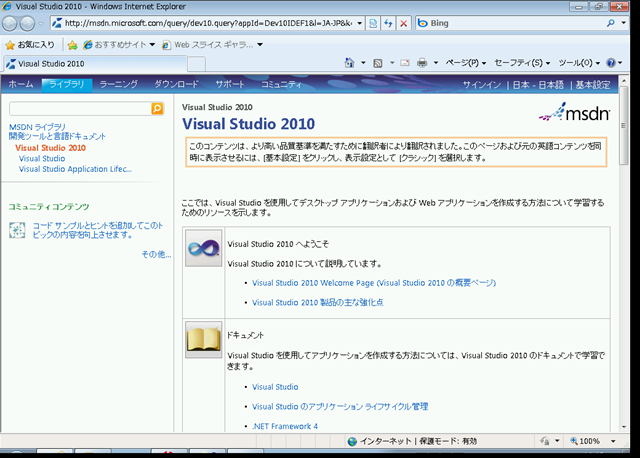Screen dimensions: 640x458
Task: Click the Help question mark icon
Action: pyautogui.click(x=610, y=62)
